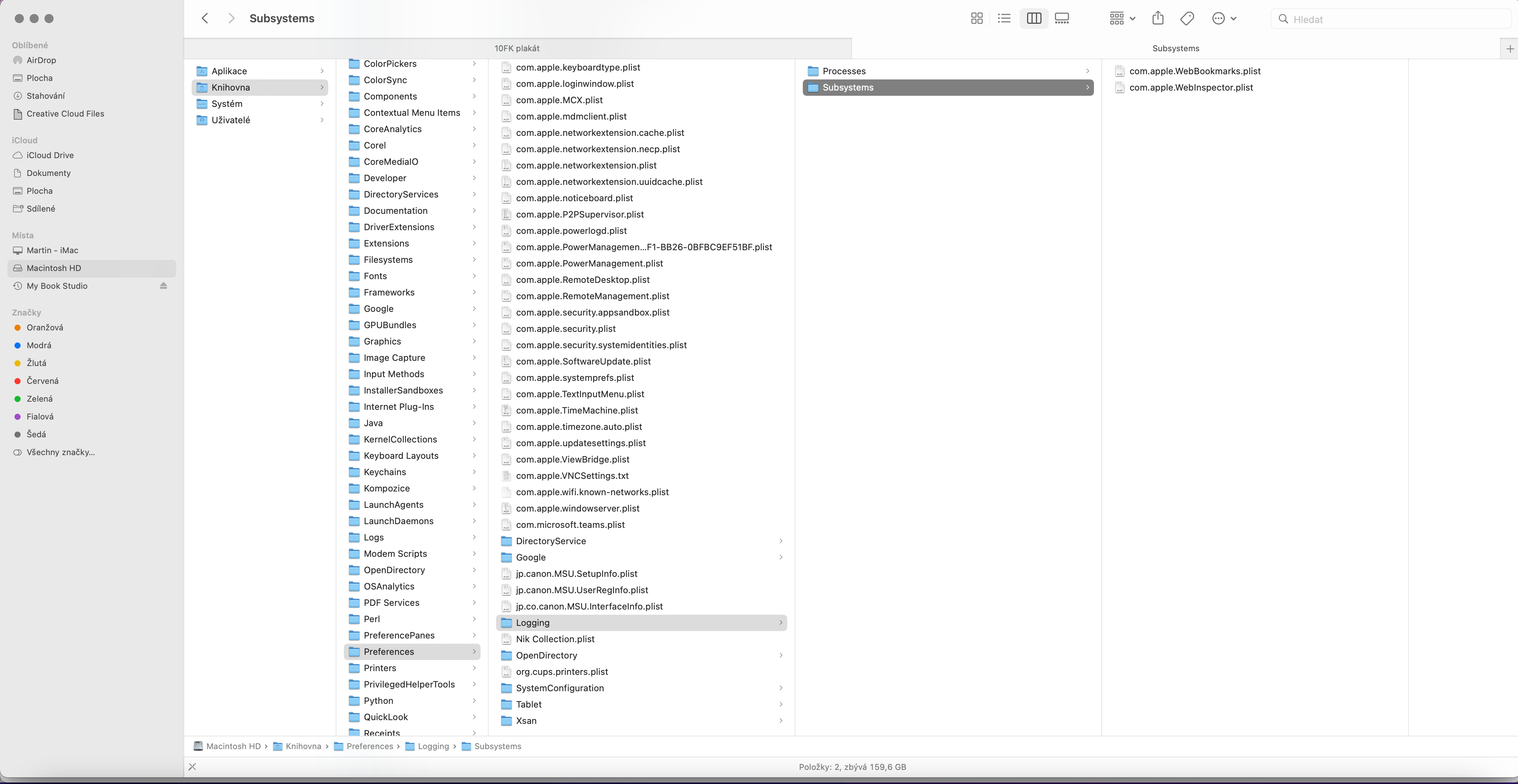Image resolution: width=1518 pixels, height=784 pixels.
Task: Click the Group items icon in toolbar
Action: (x=1117, y=18)
